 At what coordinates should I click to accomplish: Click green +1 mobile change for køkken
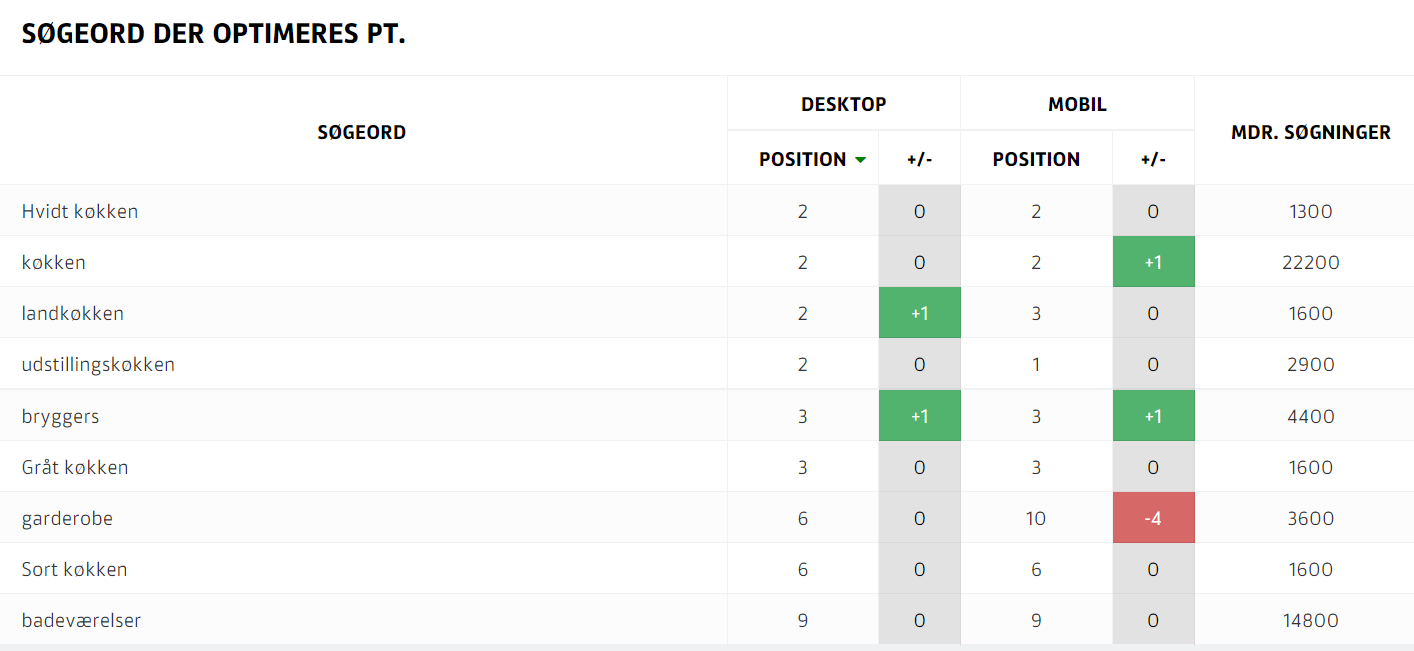[1153, 262]
